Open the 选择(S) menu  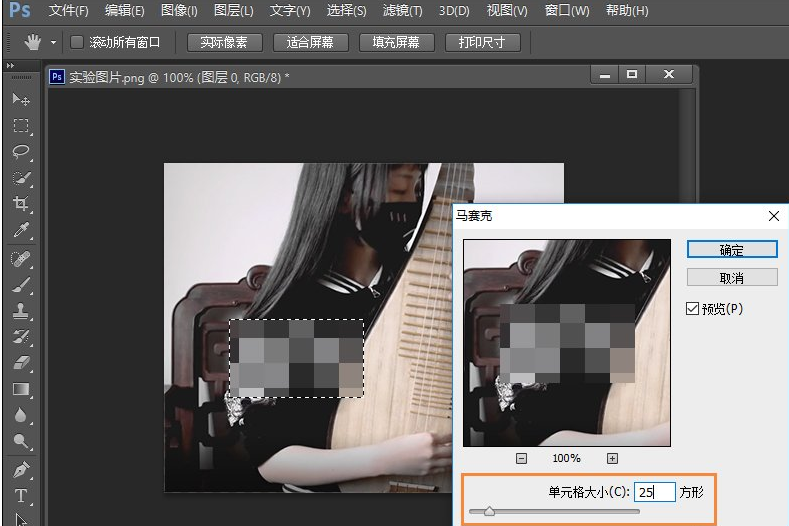346,11
